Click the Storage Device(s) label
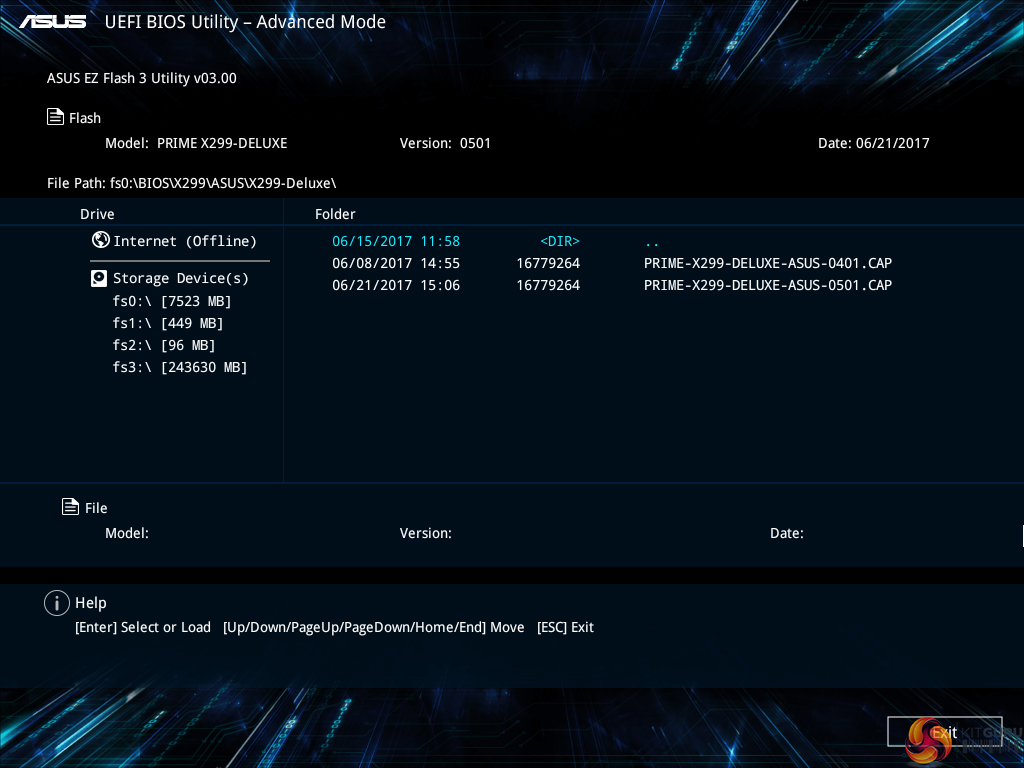Image resolution: width=1024 pixels, height=768 pixels. coord(180,278)
